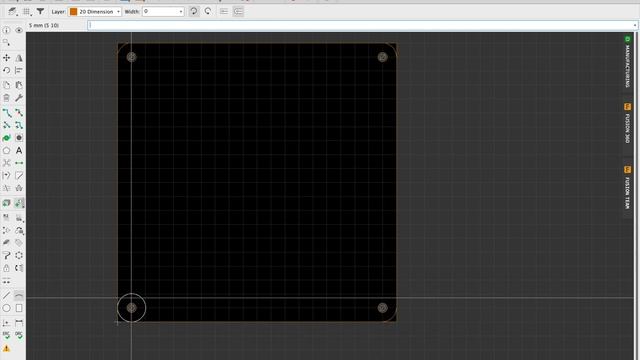Select the Paste tool
The height and width of the screenshot is (360, 640).
point(19,85)
